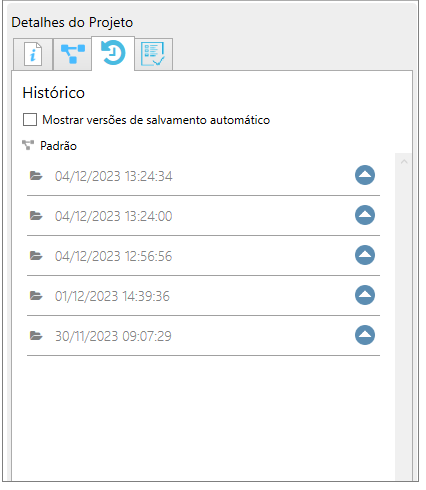Open folder icon for 04/12/2023 13:24:00
426x490 pixels.
(36, 216)
